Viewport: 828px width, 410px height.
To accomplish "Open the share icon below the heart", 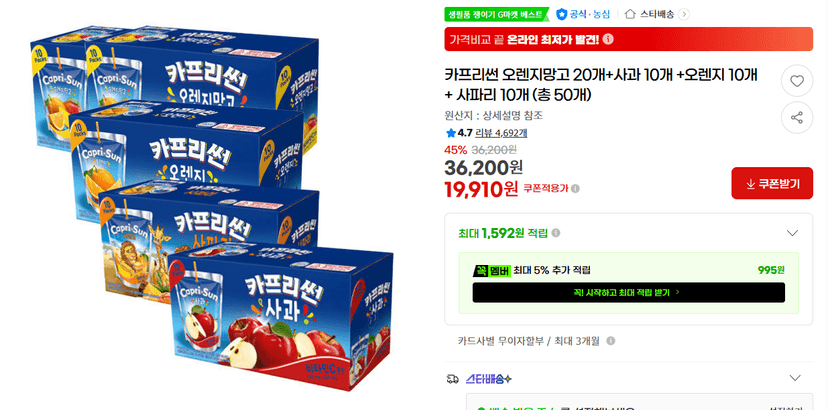I will click(797, 117).
